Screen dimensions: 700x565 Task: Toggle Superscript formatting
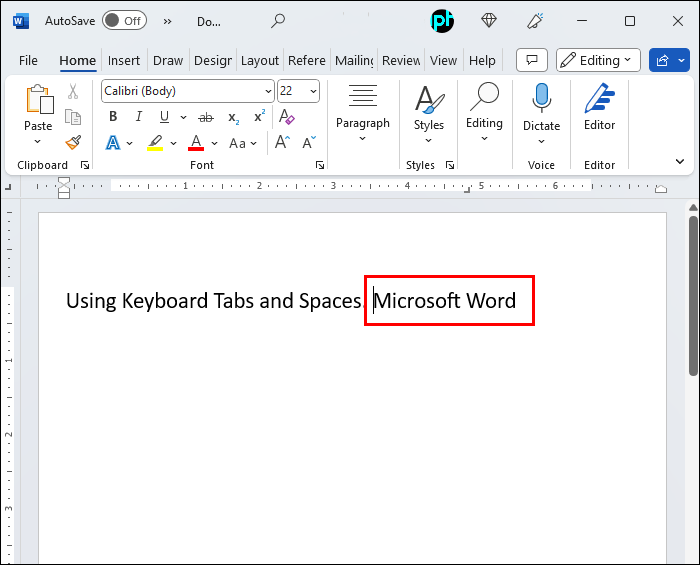click(259, 116)
